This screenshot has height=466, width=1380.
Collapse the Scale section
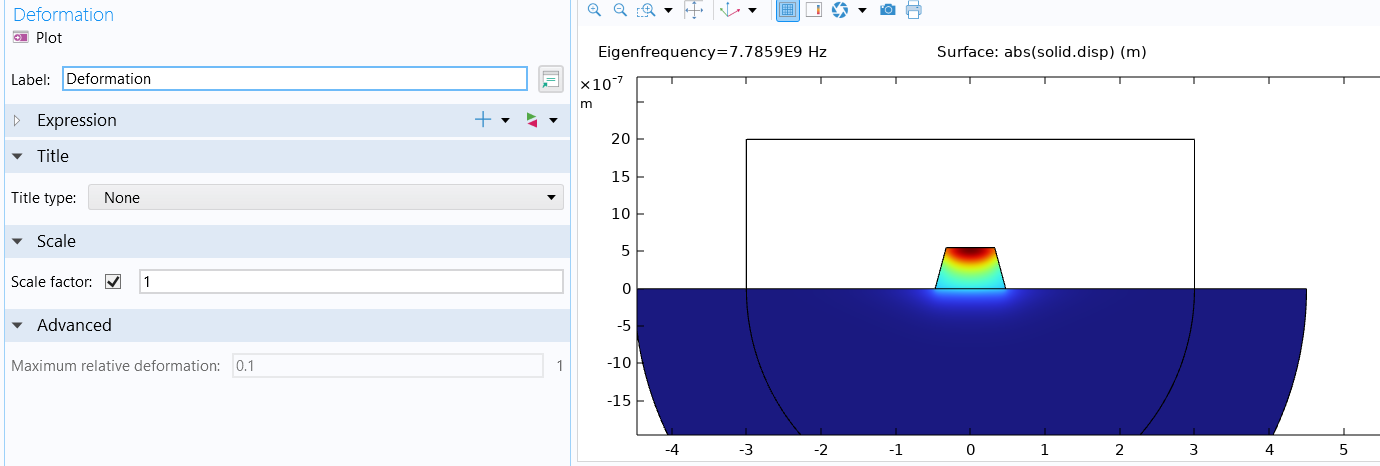(17, 242)
